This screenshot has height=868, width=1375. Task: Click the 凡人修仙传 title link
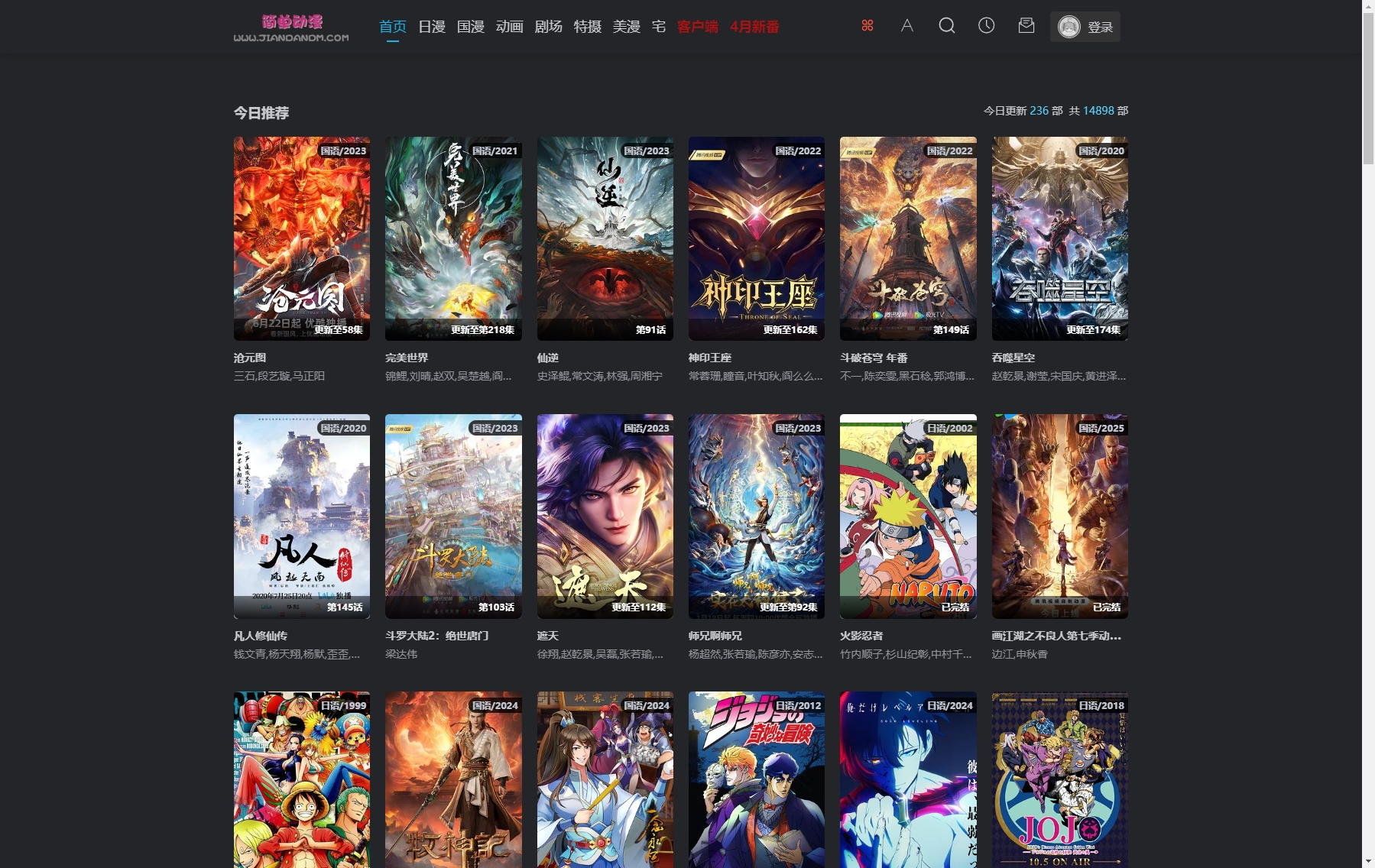(261, 636)
